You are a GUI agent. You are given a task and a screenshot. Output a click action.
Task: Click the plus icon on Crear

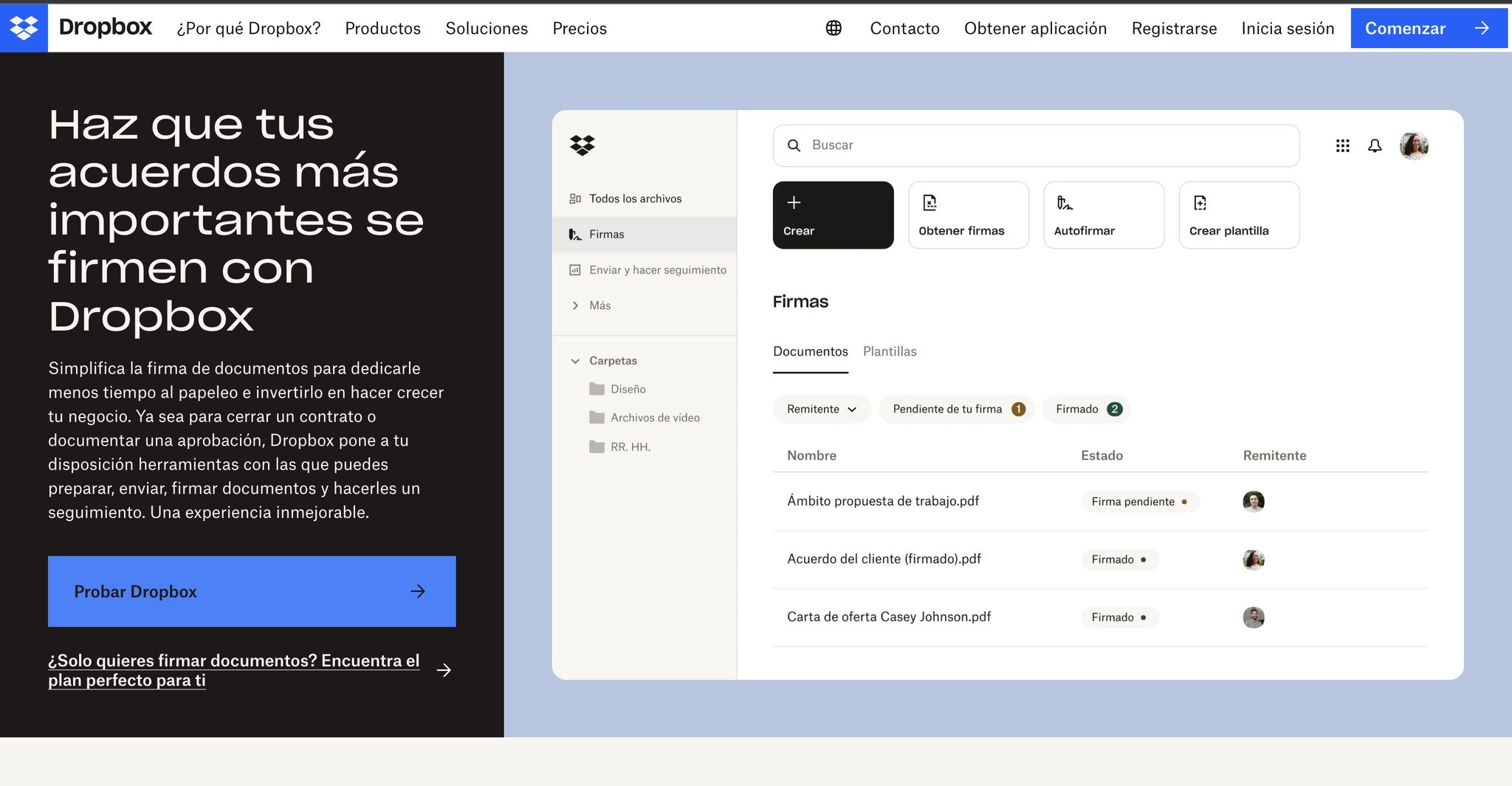(794, 202)
